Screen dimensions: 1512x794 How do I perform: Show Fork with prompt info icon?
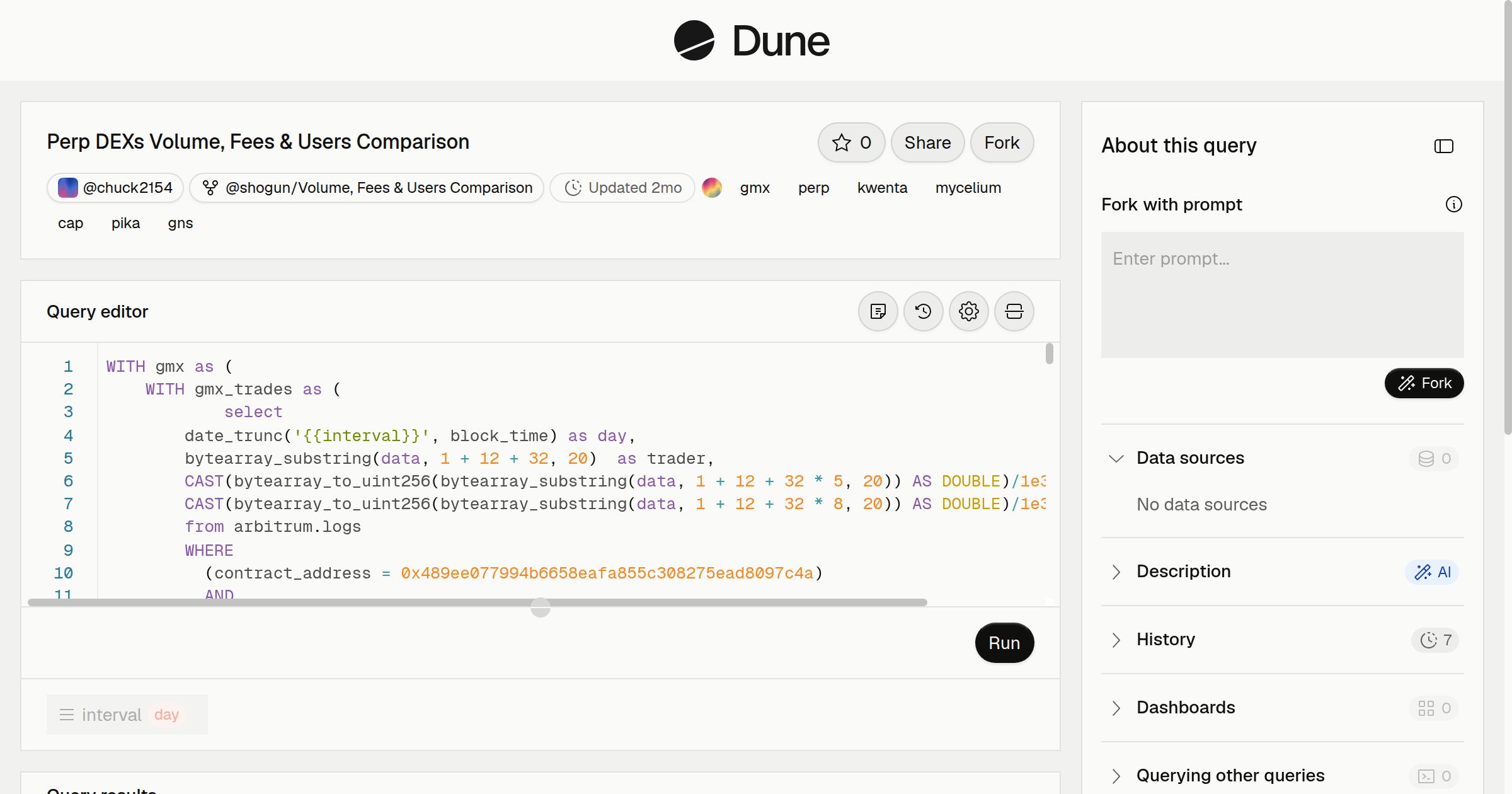click(x=1453, y=204)
